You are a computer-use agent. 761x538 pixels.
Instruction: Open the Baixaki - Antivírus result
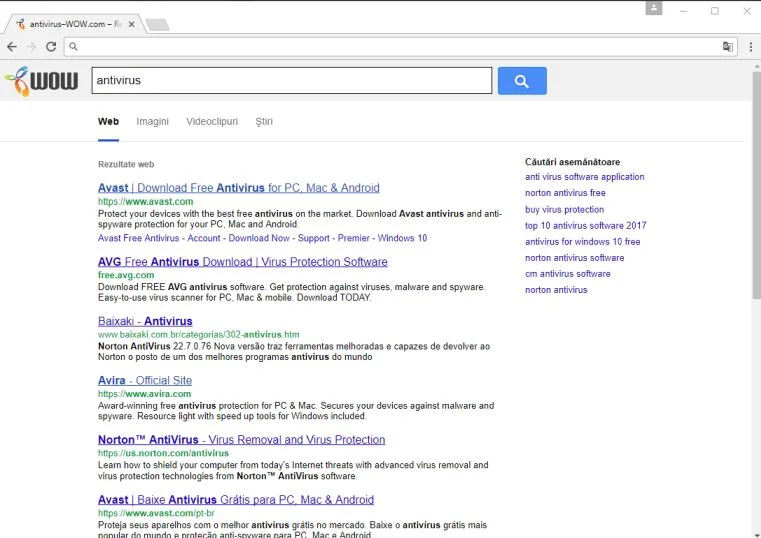(x=145, y=321)
